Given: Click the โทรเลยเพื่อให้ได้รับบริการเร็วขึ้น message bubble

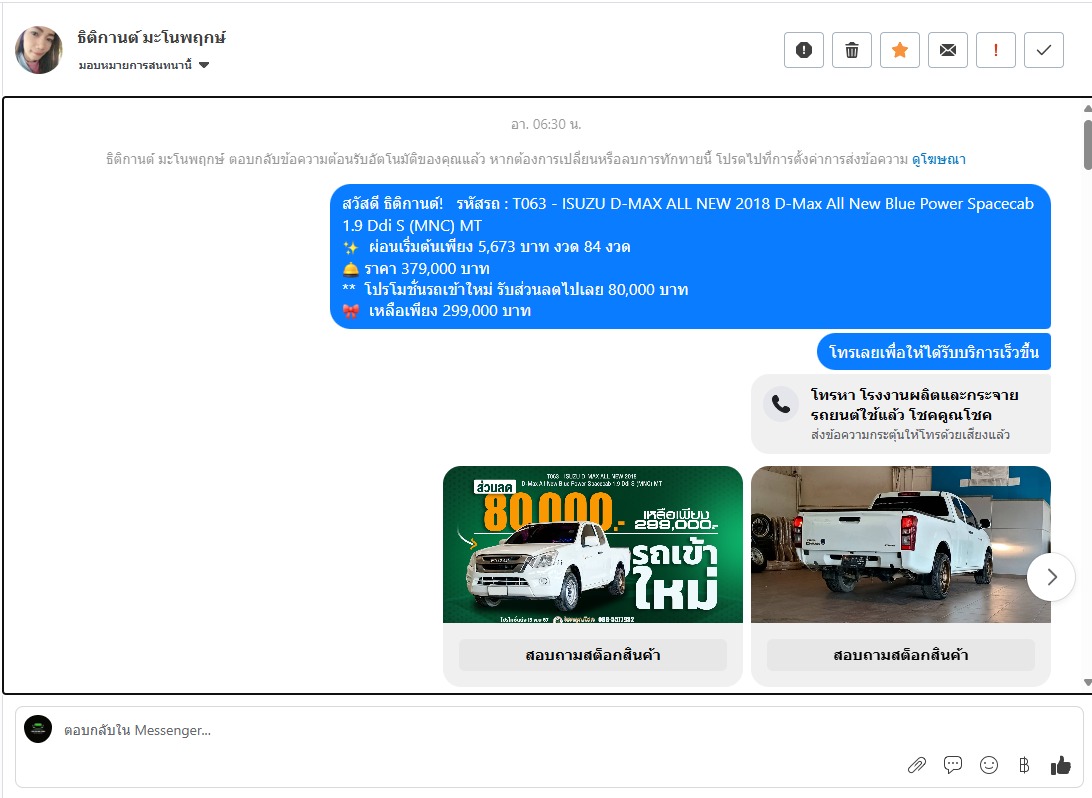Looking at the screenshot, I should tap(934, 352).
